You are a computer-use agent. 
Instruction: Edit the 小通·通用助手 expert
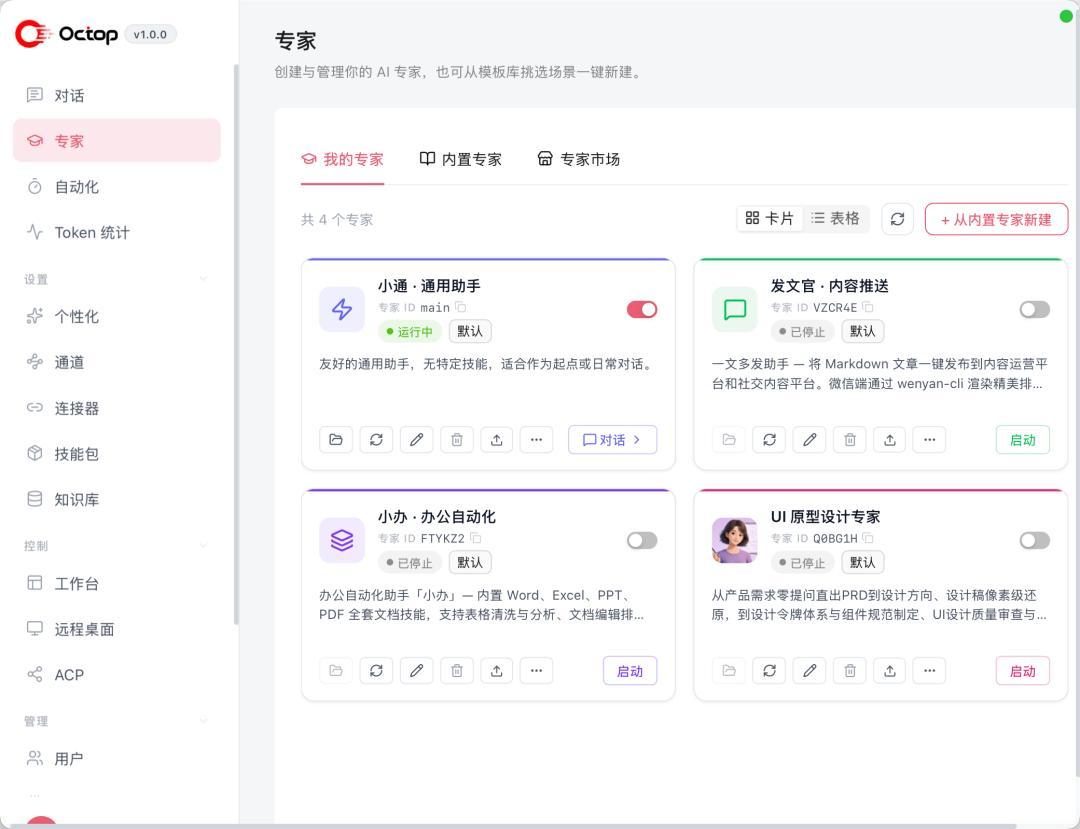(x=416, y=439)
